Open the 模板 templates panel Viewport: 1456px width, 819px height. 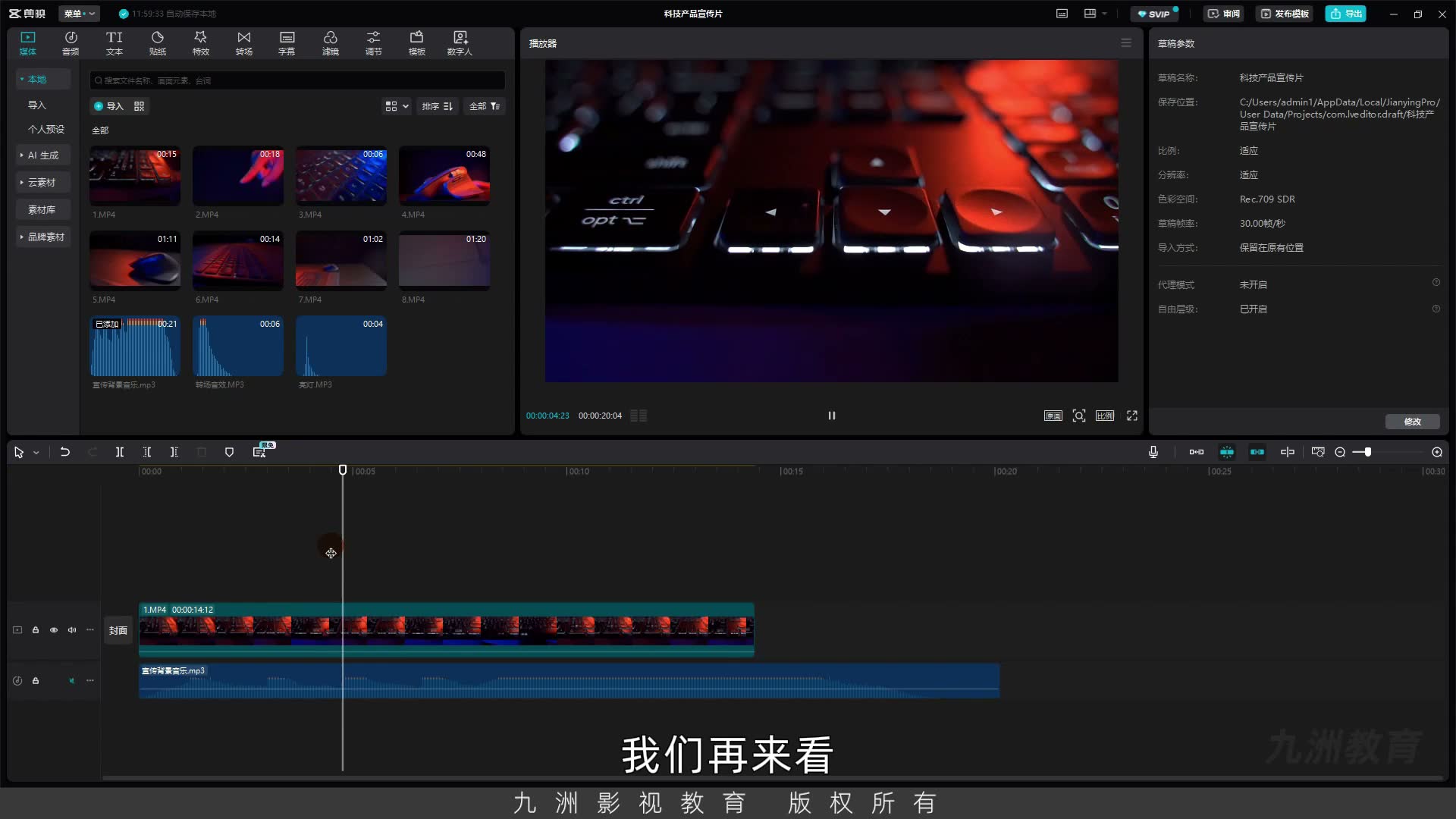coord(417,43)
